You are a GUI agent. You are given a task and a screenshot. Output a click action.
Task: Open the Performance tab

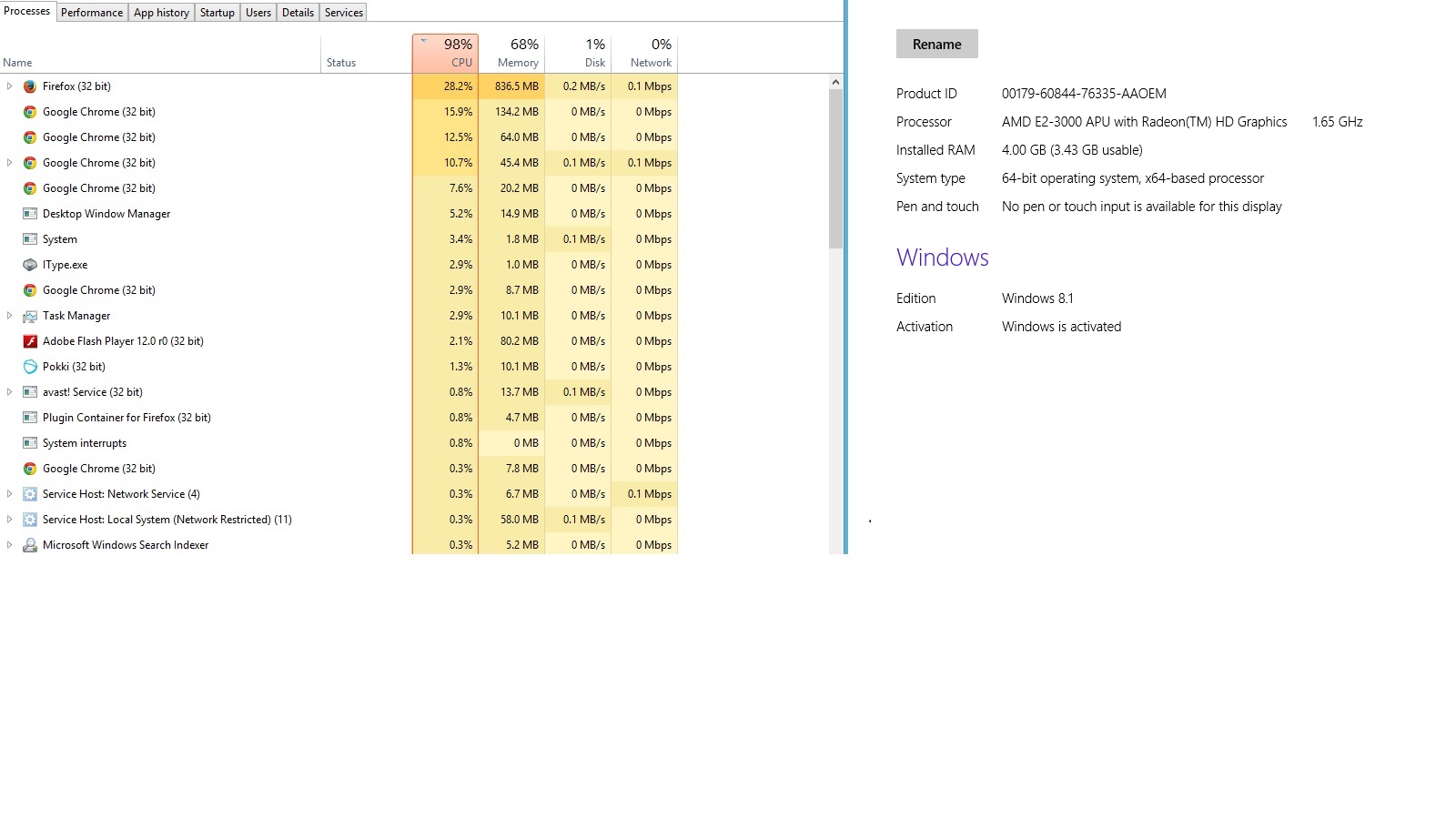coord(92,13)
